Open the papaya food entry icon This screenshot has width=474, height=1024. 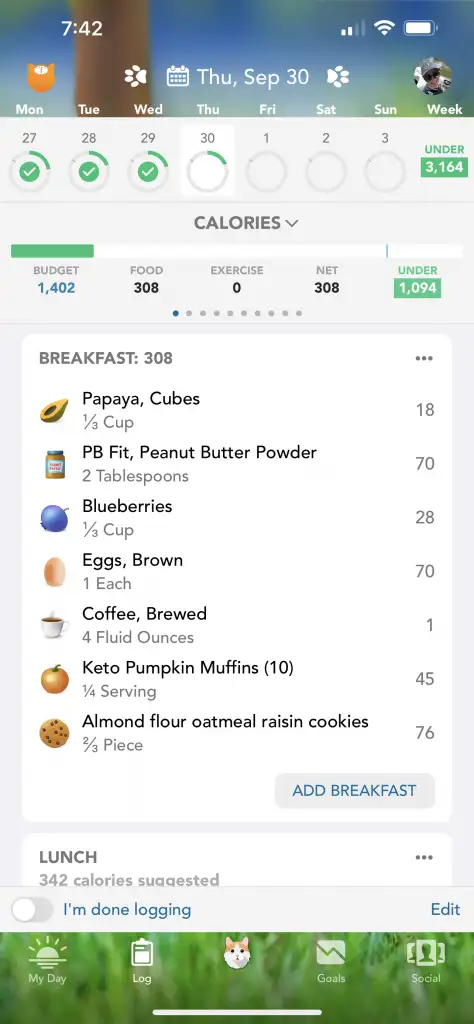(x=54, y=411)
